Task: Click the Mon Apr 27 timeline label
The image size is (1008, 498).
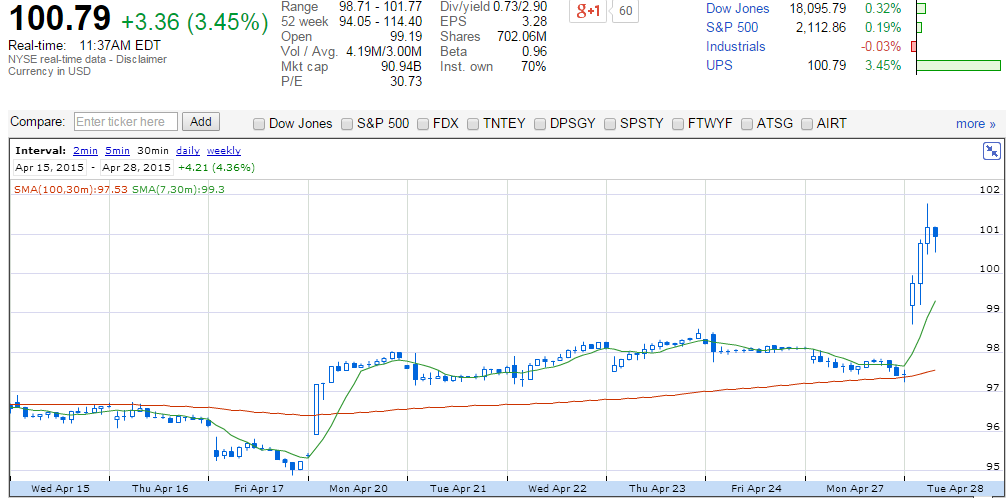Action: [855, 488]
